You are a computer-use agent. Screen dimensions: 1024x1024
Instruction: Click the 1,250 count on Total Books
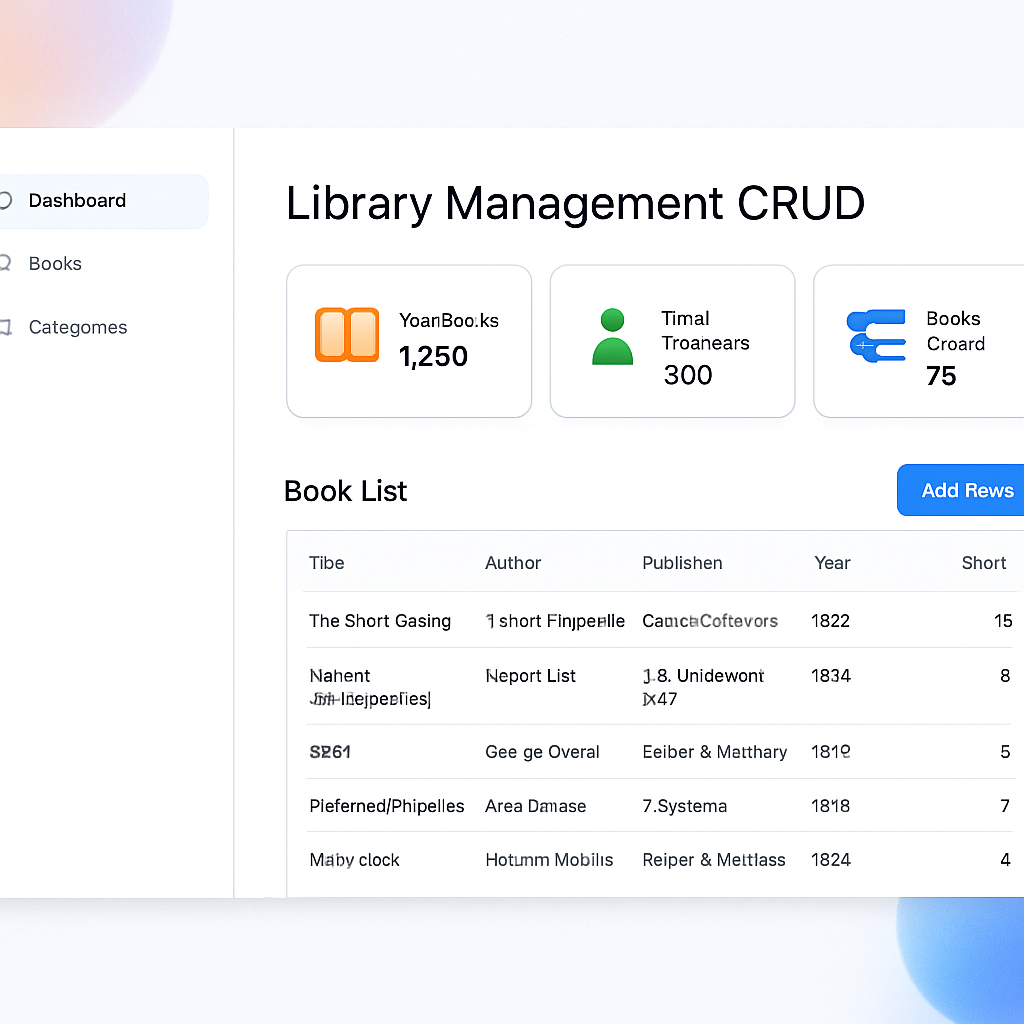click(433, 356)
